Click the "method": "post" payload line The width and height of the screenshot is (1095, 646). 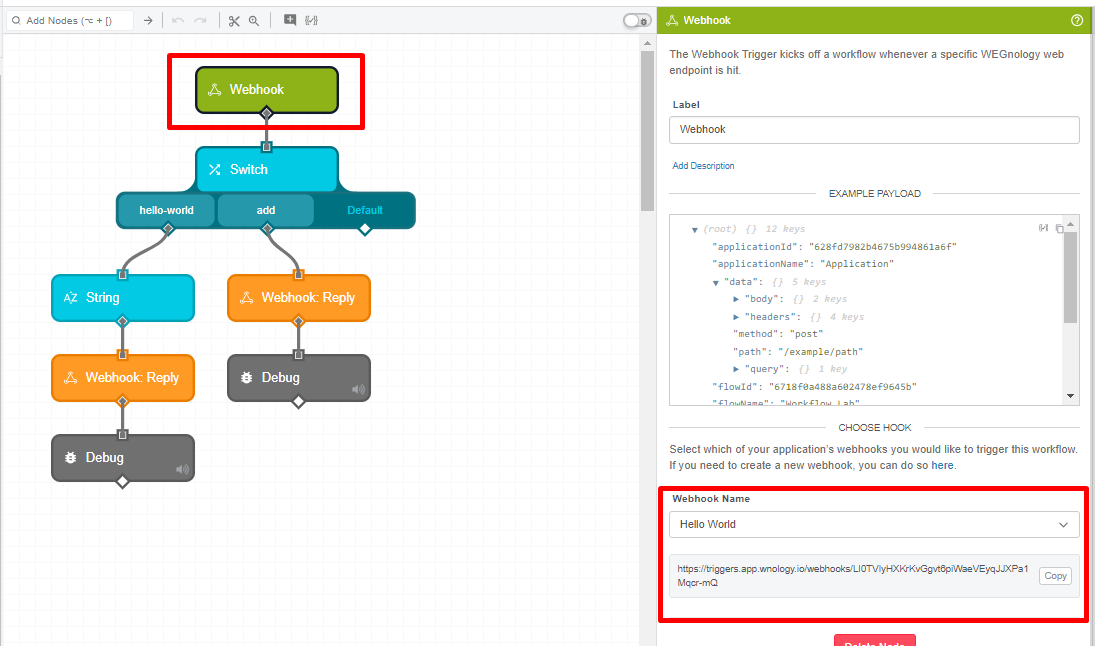778,335
